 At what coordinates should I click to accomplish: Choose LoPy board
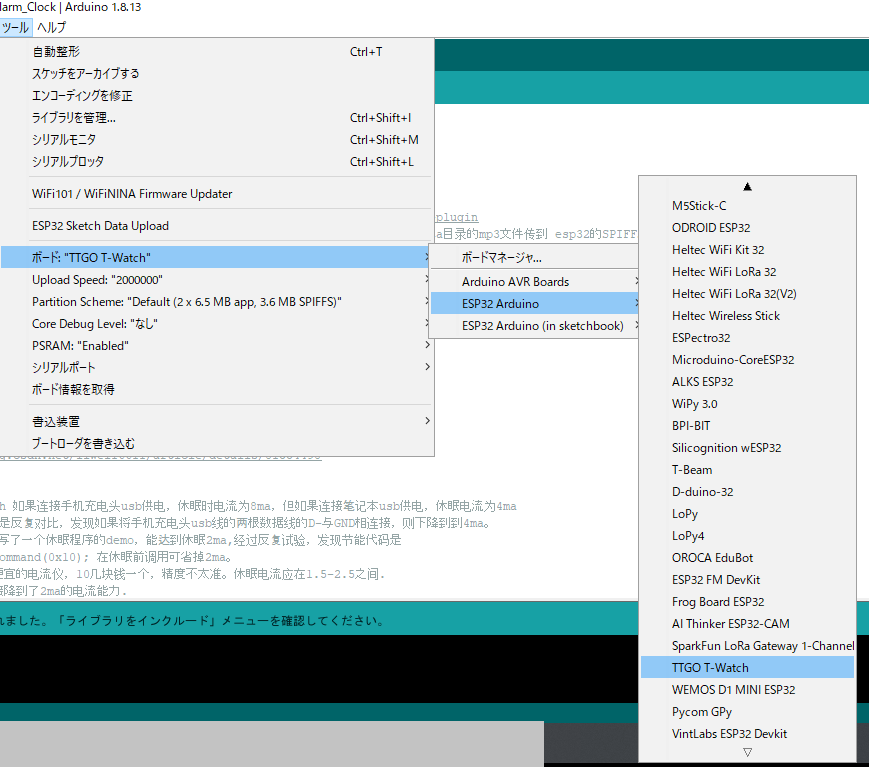[747, 514]
